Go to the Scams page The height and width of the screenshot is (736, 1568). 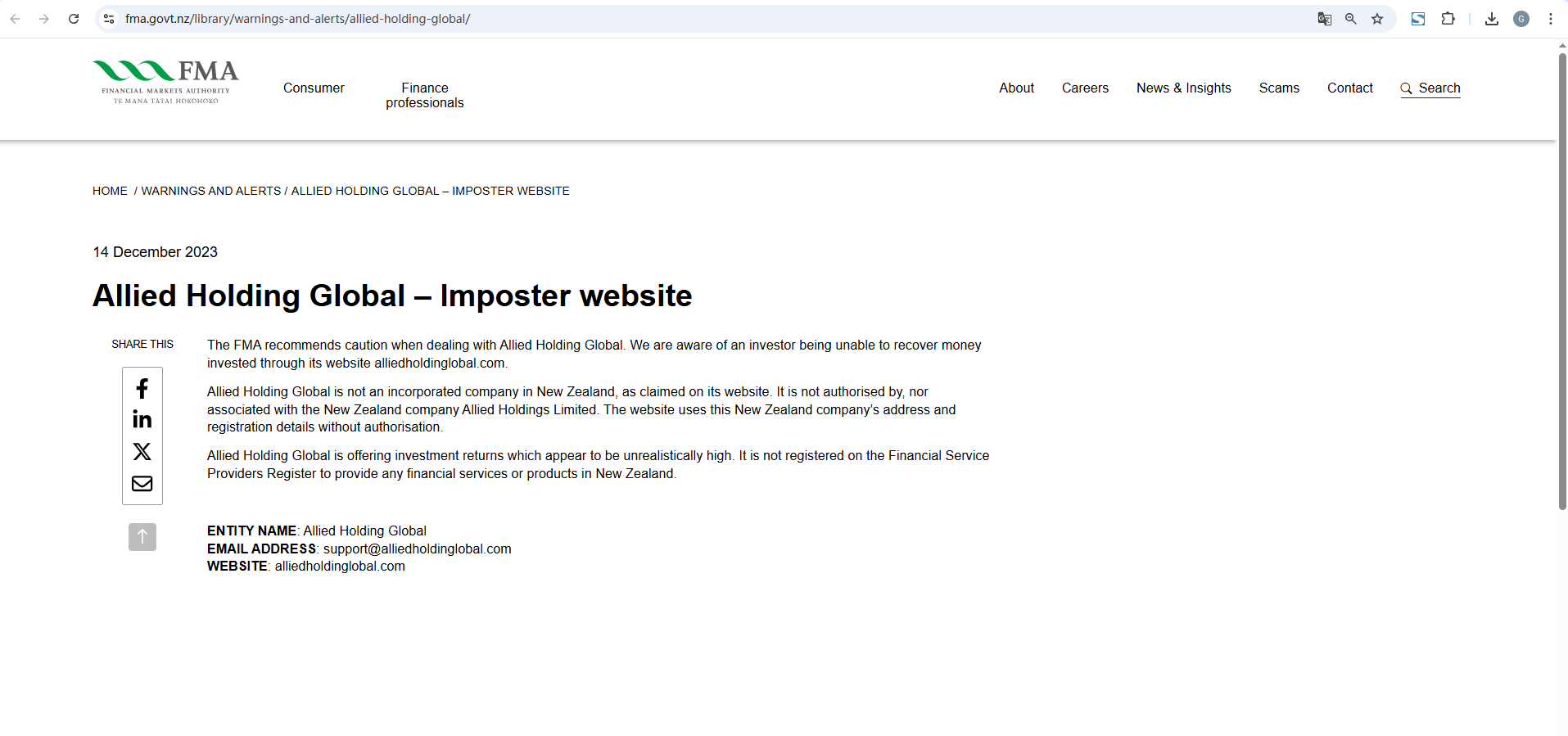tap(1279, 88)
